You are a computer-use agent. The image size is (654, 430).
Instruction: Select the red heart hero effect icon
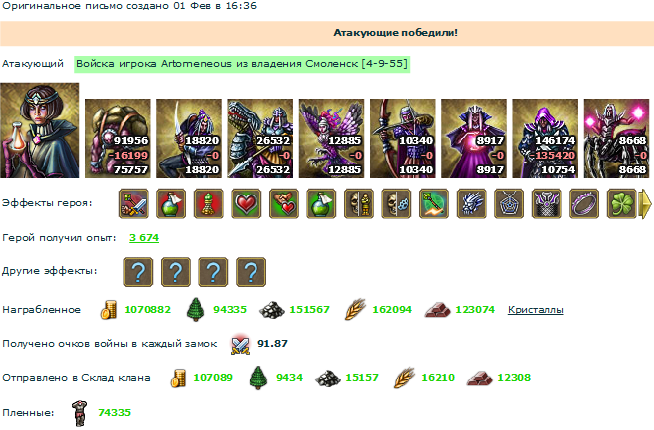pyautogui.click(x=246, y=204)
